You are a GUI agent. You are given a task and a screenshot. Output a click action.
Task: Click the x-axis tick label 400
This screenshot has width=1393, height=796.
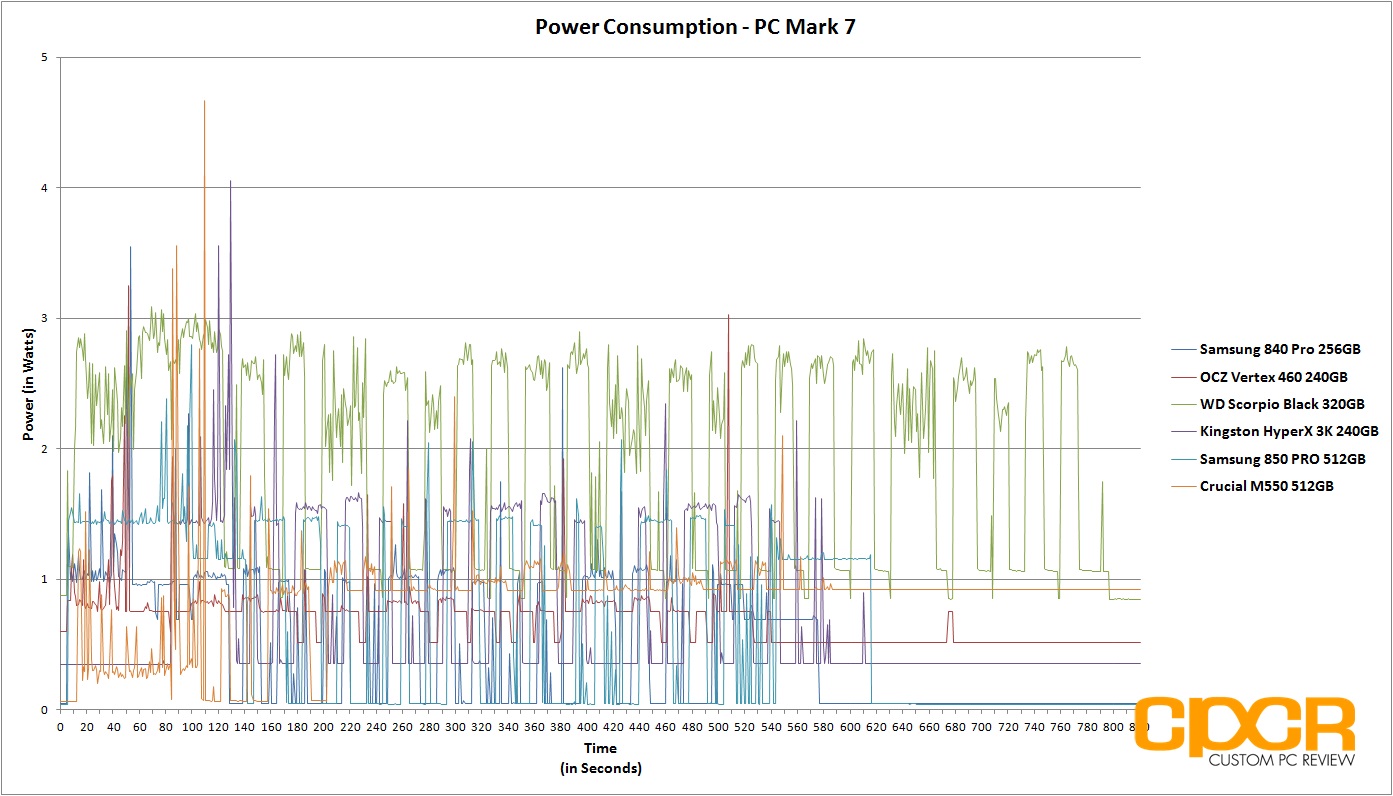tap(587, 726)
